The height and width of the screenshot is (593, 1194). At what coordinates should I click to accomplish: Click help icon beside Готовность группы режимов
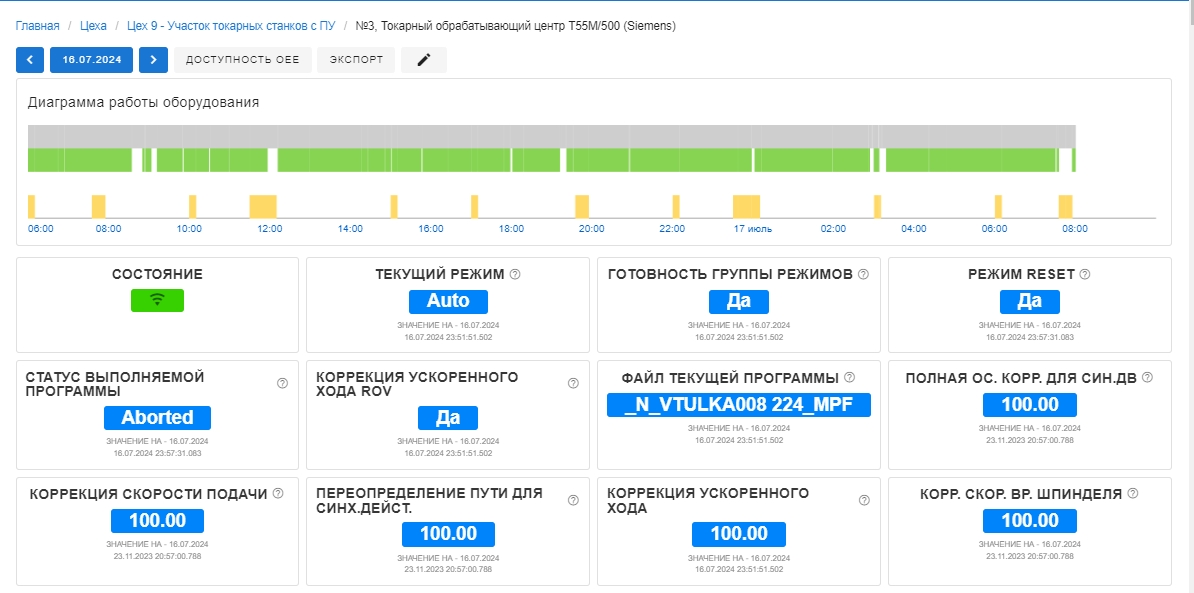click(x=863, y=274)
